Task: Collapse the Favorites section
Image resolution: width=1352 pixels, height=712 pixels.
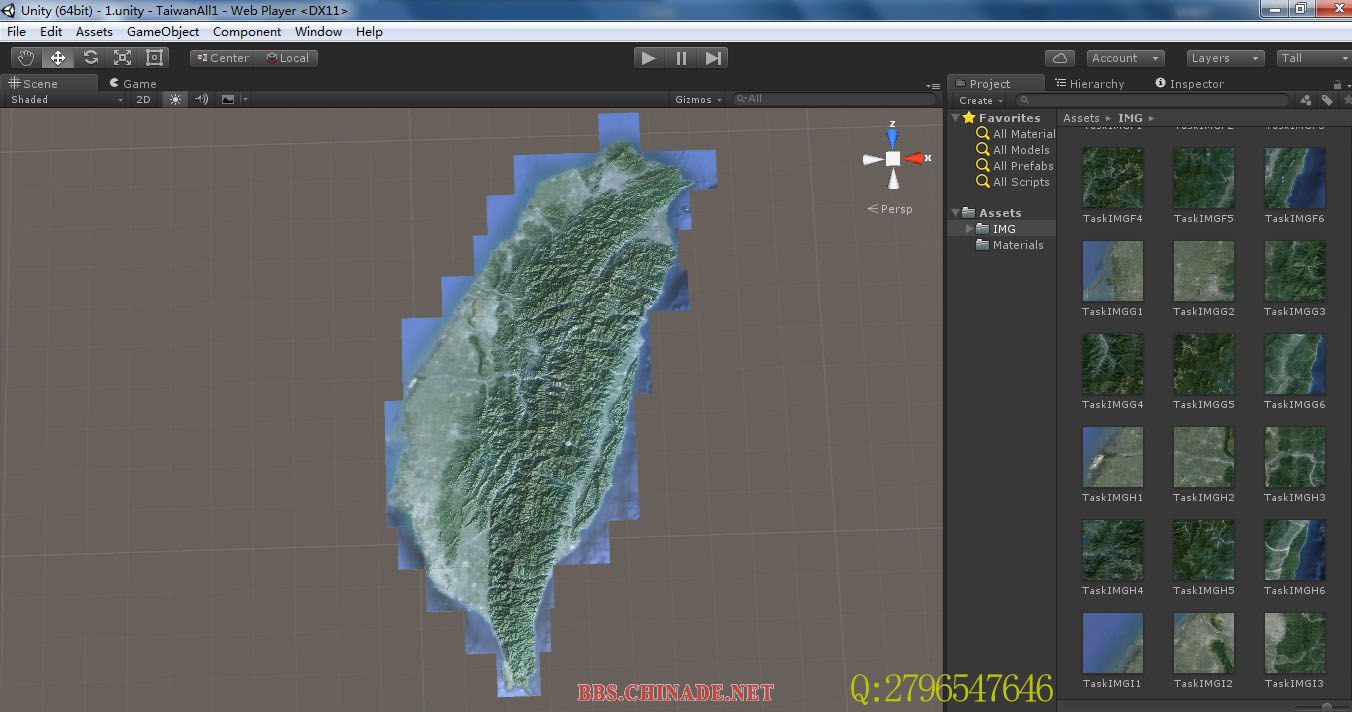Action: coord(956,118)
